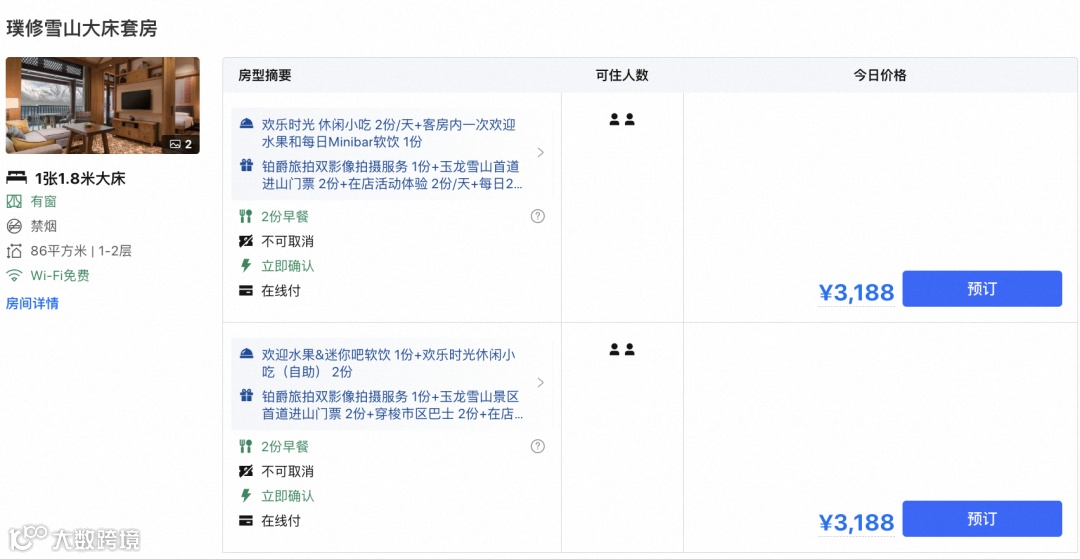Viewport: 1080px width, 559px height.
Task: Click the 今日价格 column header
Action: (x=880, y=76)
